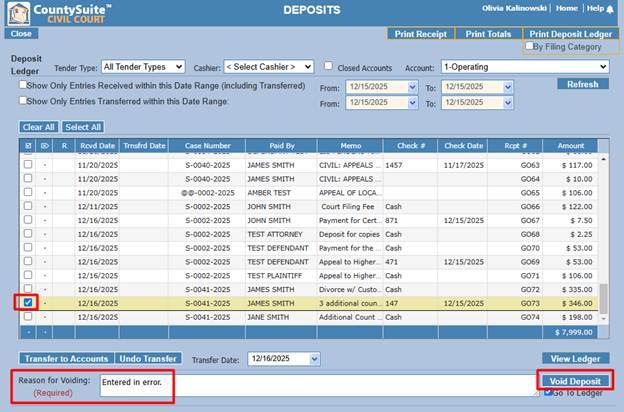
Task: Click Print Deposit Ledger
Action: (x=570, y=34)
